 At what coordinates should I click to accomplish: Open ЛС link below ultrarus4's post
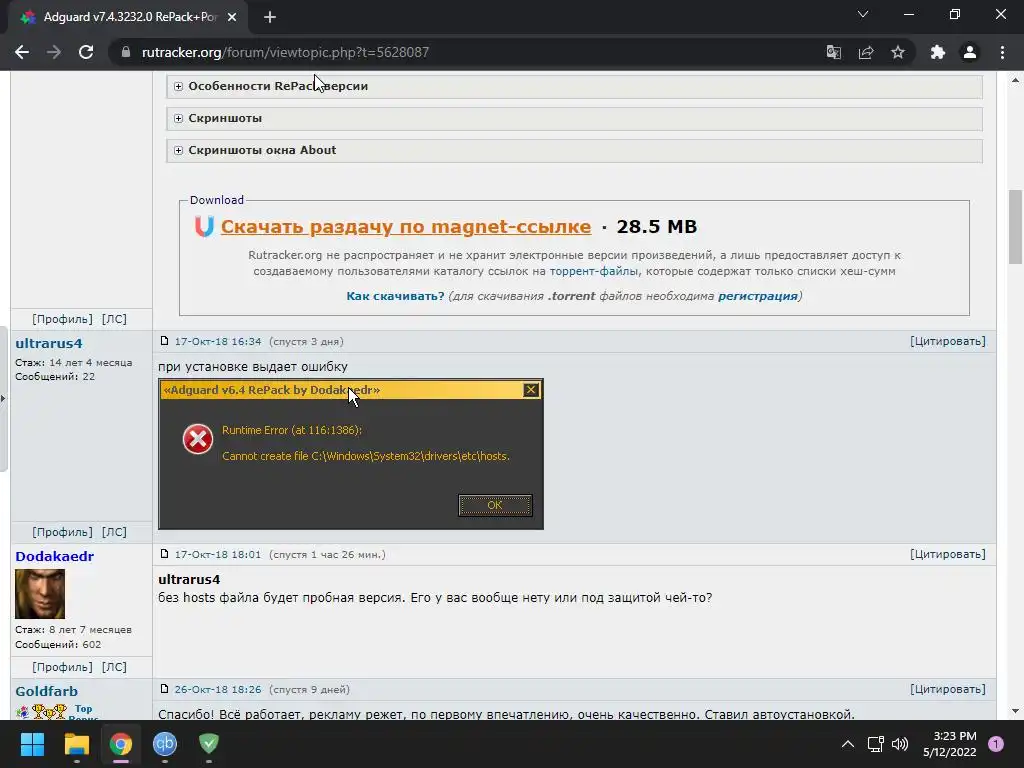click(x=114, y=532)
